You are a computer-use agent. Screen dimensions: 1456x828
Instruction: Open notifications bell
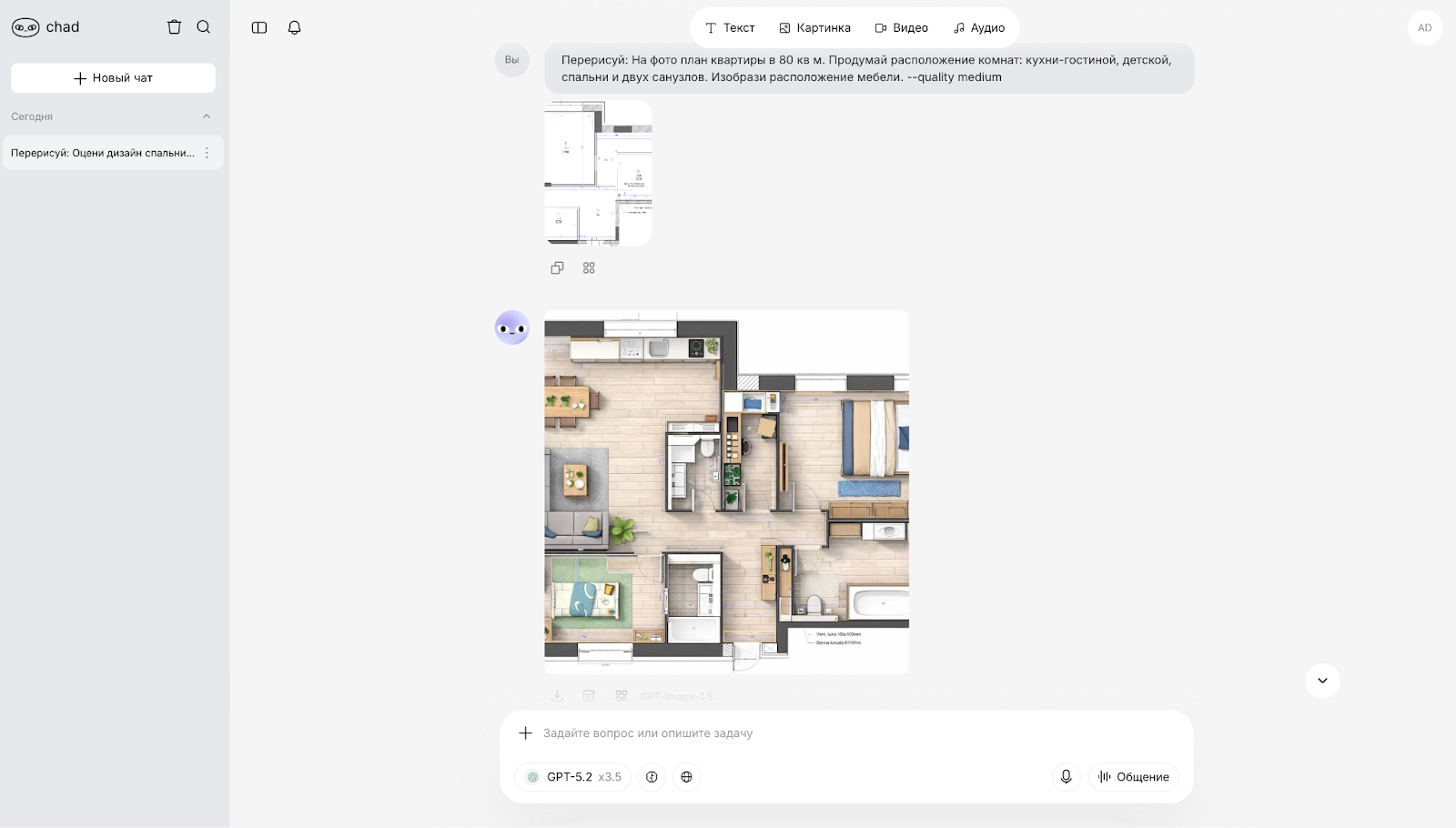[294, 27]
